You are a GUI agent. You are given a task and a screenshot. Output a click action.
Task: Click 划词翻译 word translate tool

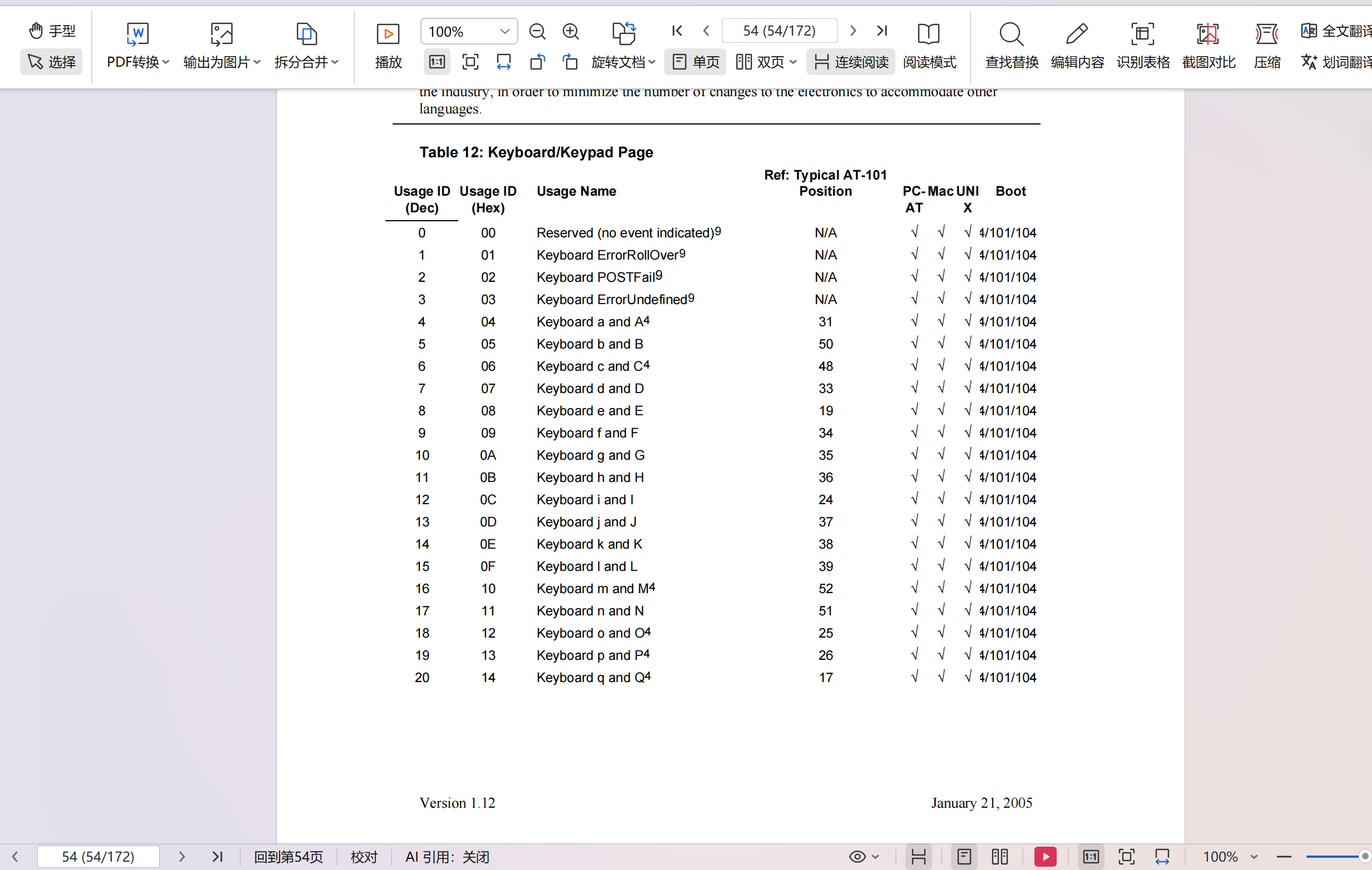click(x=1335, y=62)
